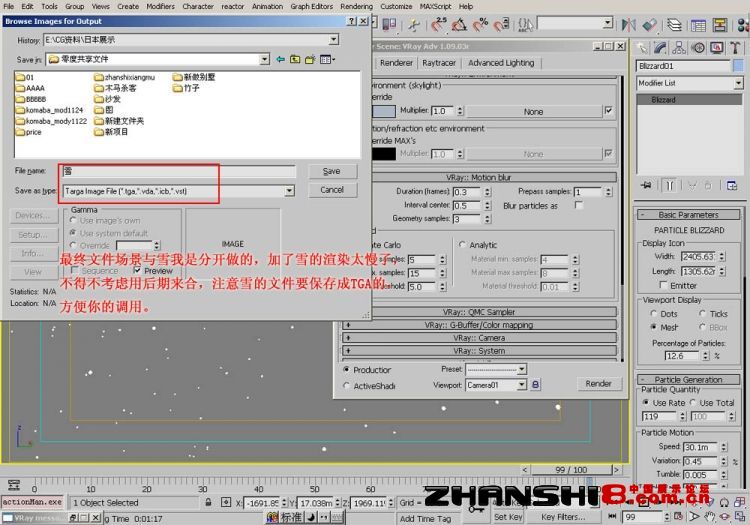Toggle angle snap icon

459,24
